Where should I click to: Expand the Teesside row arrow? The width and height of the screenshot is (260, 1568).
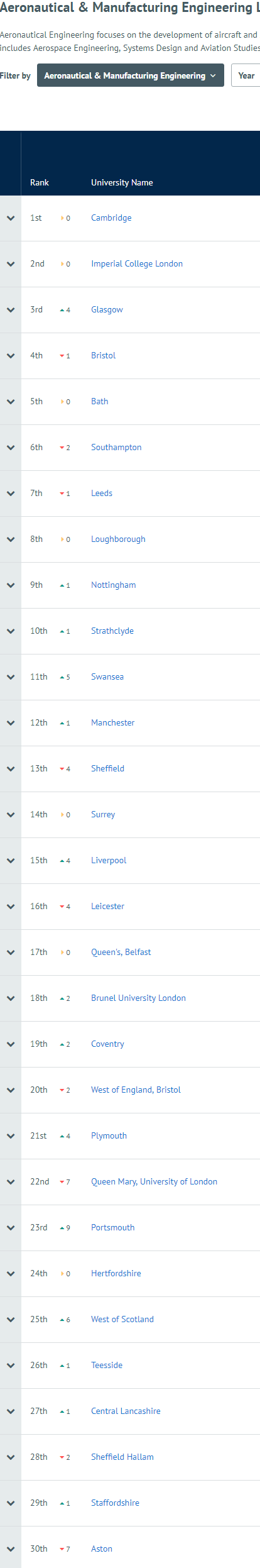(11, 1366)
